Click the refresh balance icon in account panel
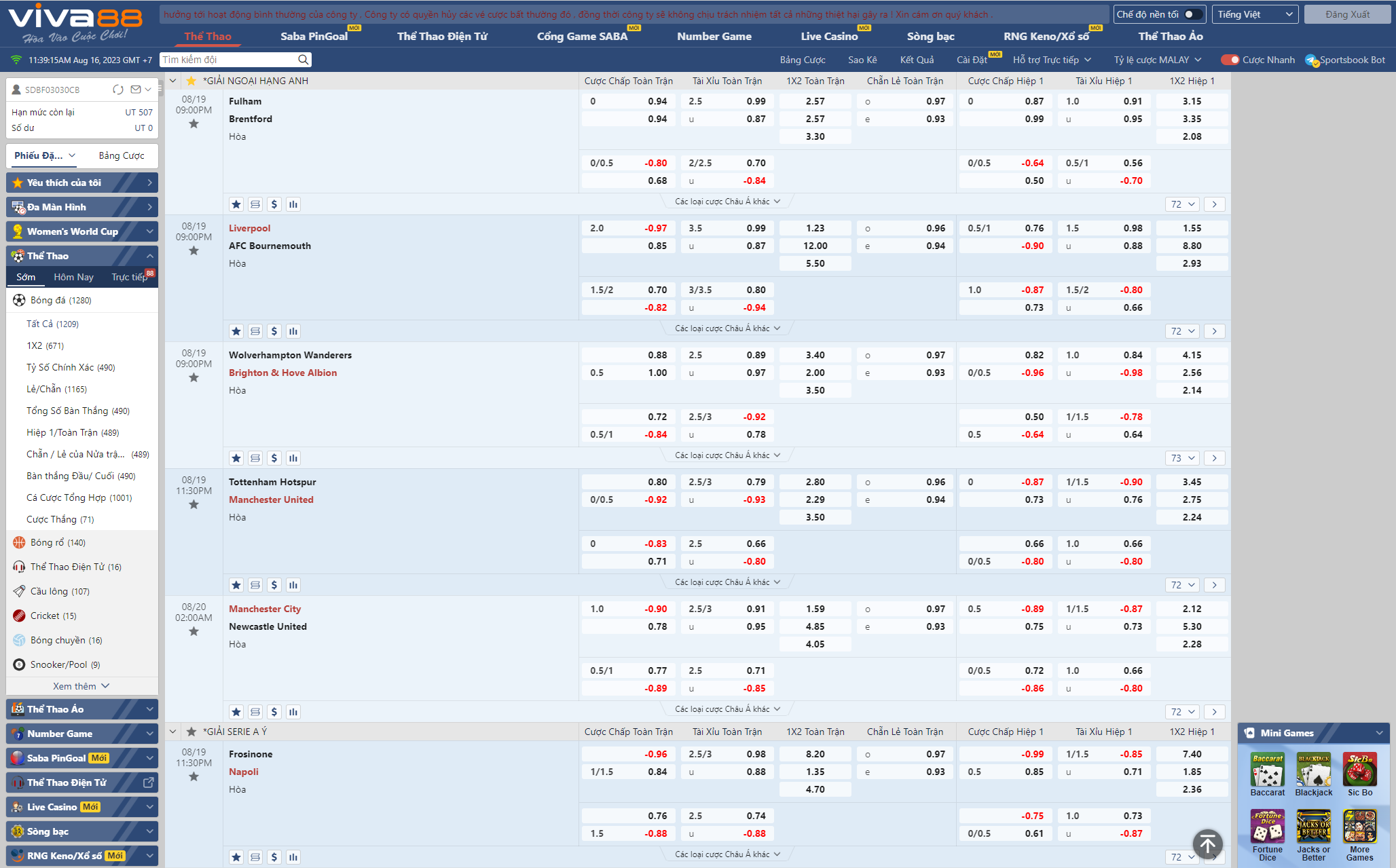The height and width of the screenshot is (868, 1396). [118, 90]
